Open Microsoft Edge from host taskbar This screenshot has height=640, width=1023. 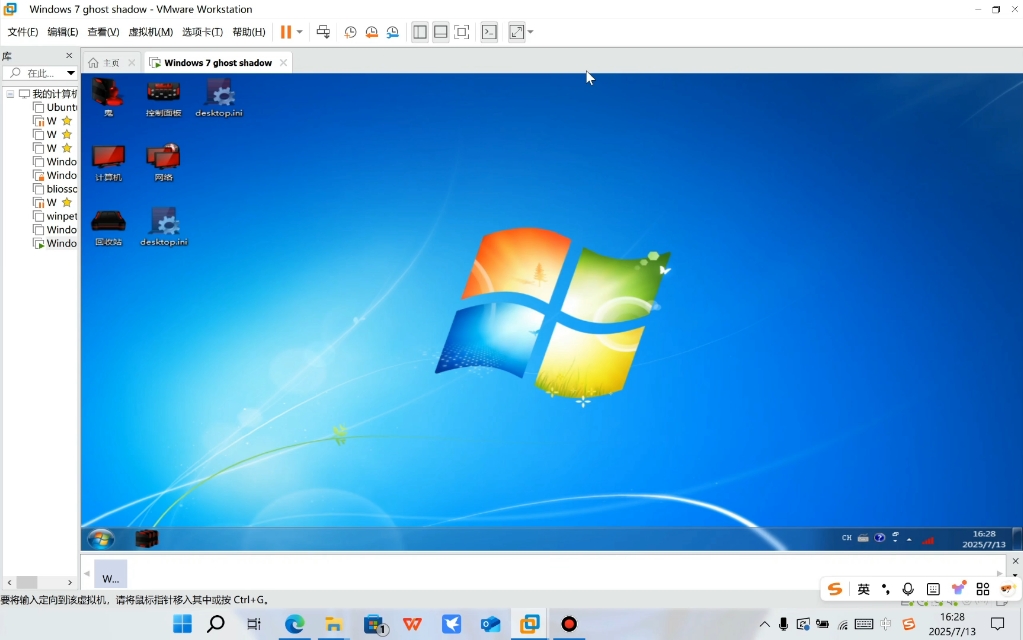pos(294,624)
